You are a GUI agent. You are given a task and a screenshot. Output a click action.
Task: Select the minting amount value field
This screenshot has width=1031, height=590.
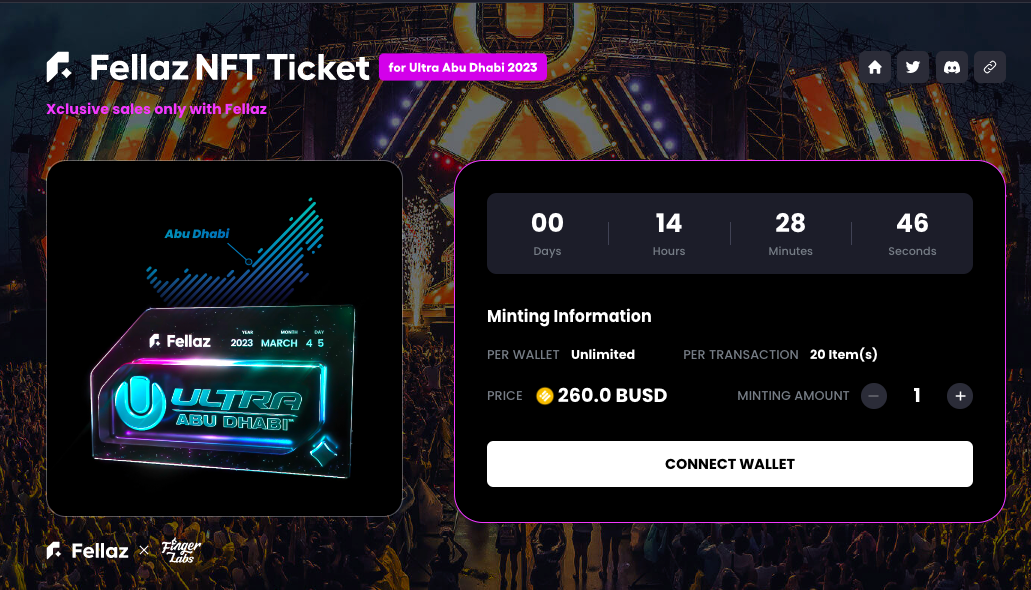917,396
